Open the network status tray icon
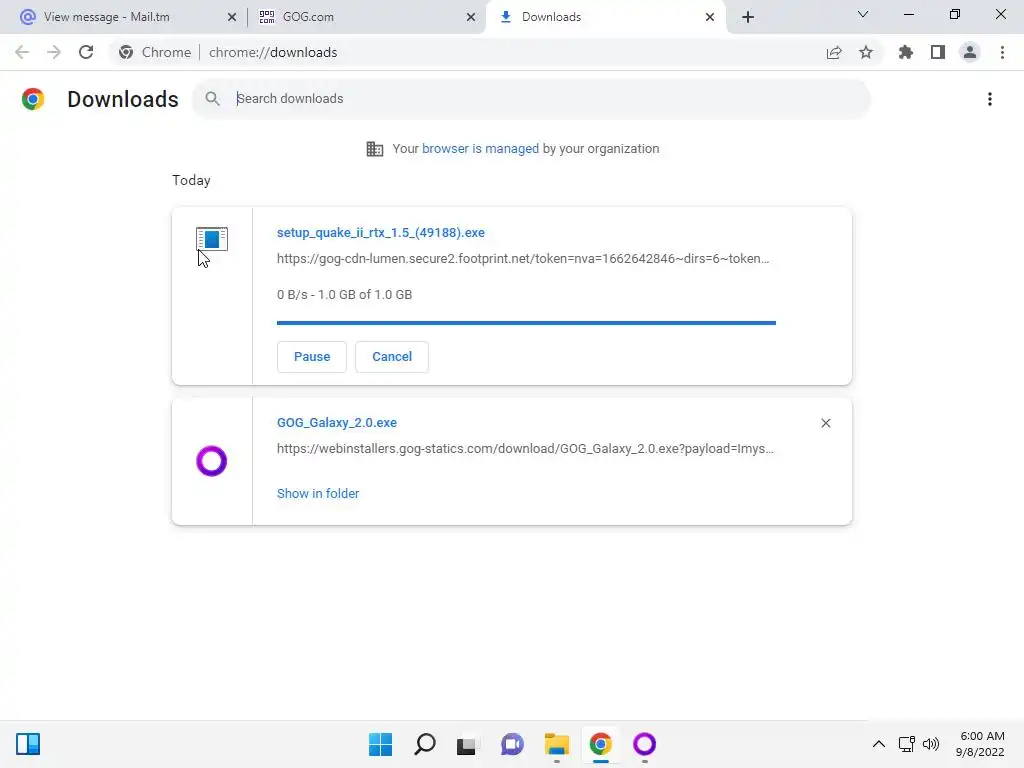The width and height of the screenshot is (1024, 768). (x=906, y=744)
